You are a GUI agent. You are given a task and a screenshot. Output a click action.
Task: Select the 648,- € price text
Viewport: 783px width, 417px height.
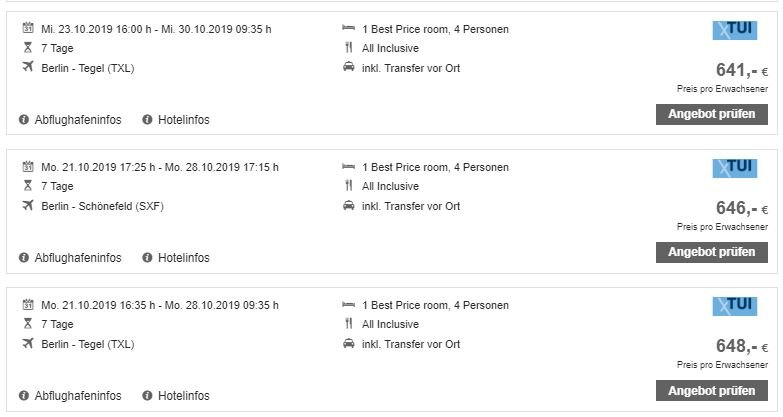[x=742, y=346]
